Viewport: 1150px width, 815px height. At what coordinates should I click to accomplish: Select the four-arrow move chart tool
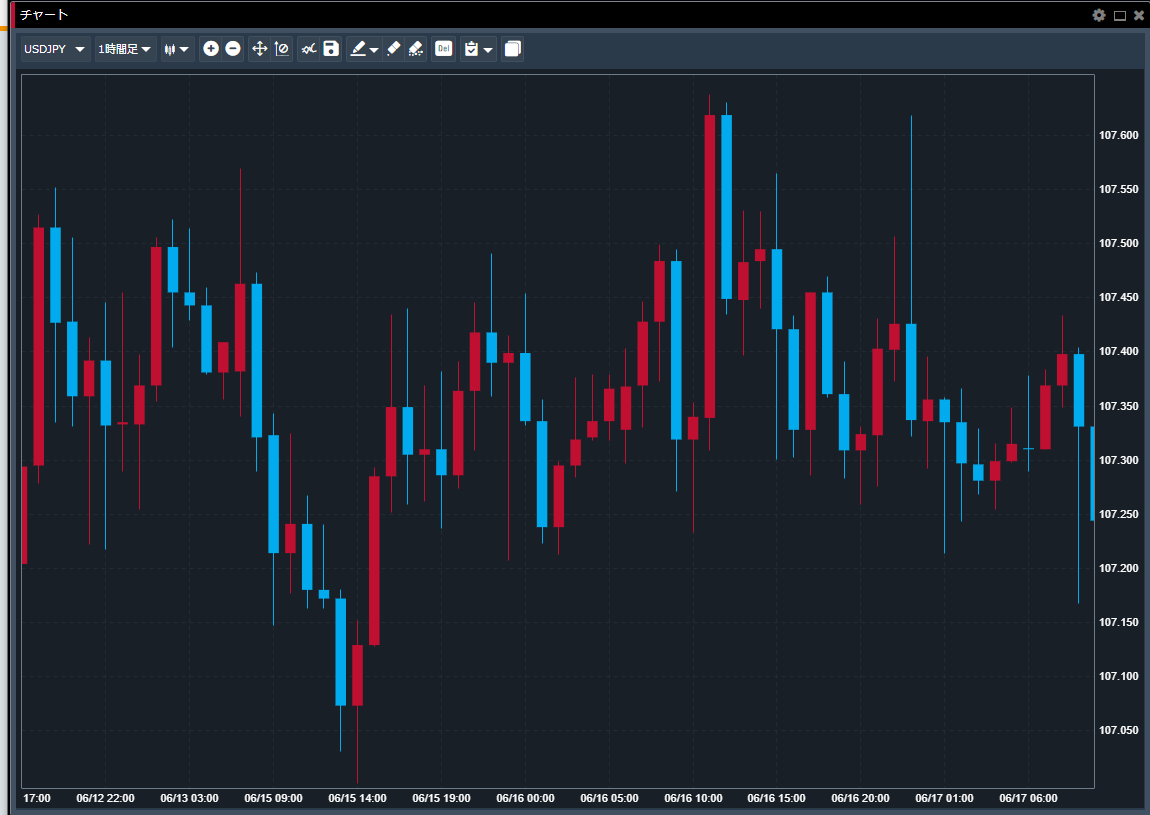pyautogui.click(x=259, y=48)
